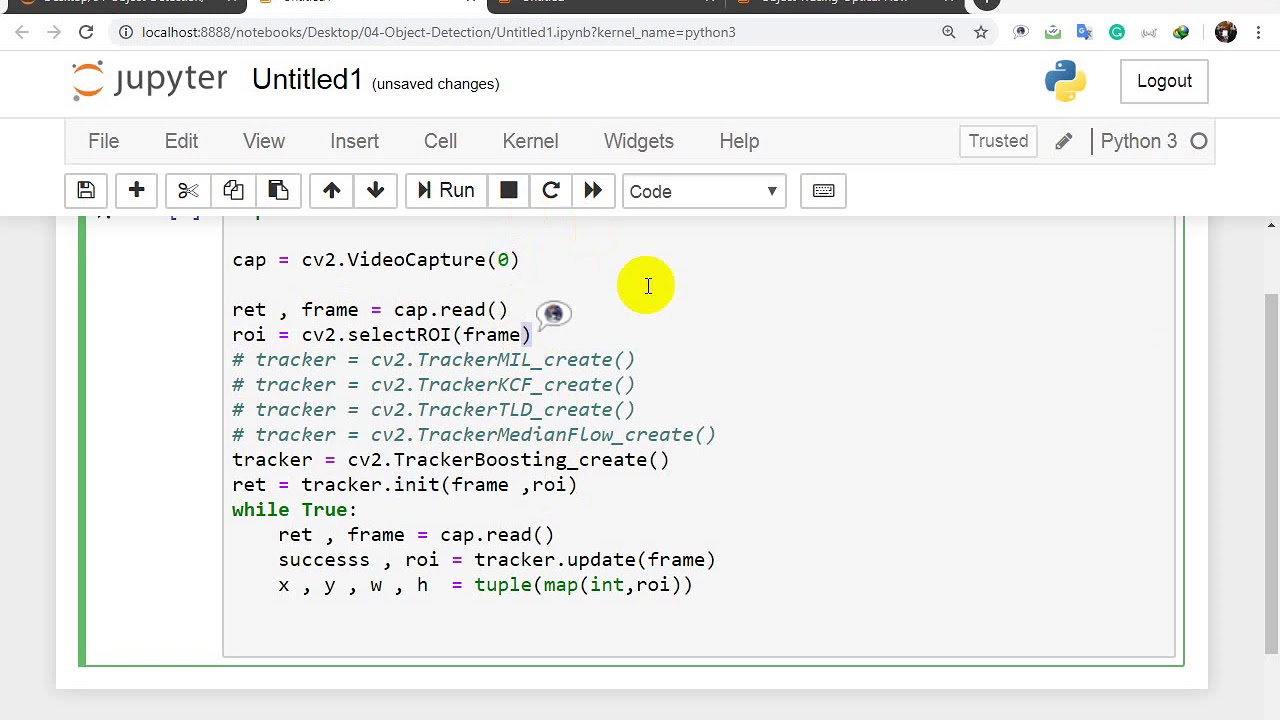Open the File menu

[x=103, y=141]
